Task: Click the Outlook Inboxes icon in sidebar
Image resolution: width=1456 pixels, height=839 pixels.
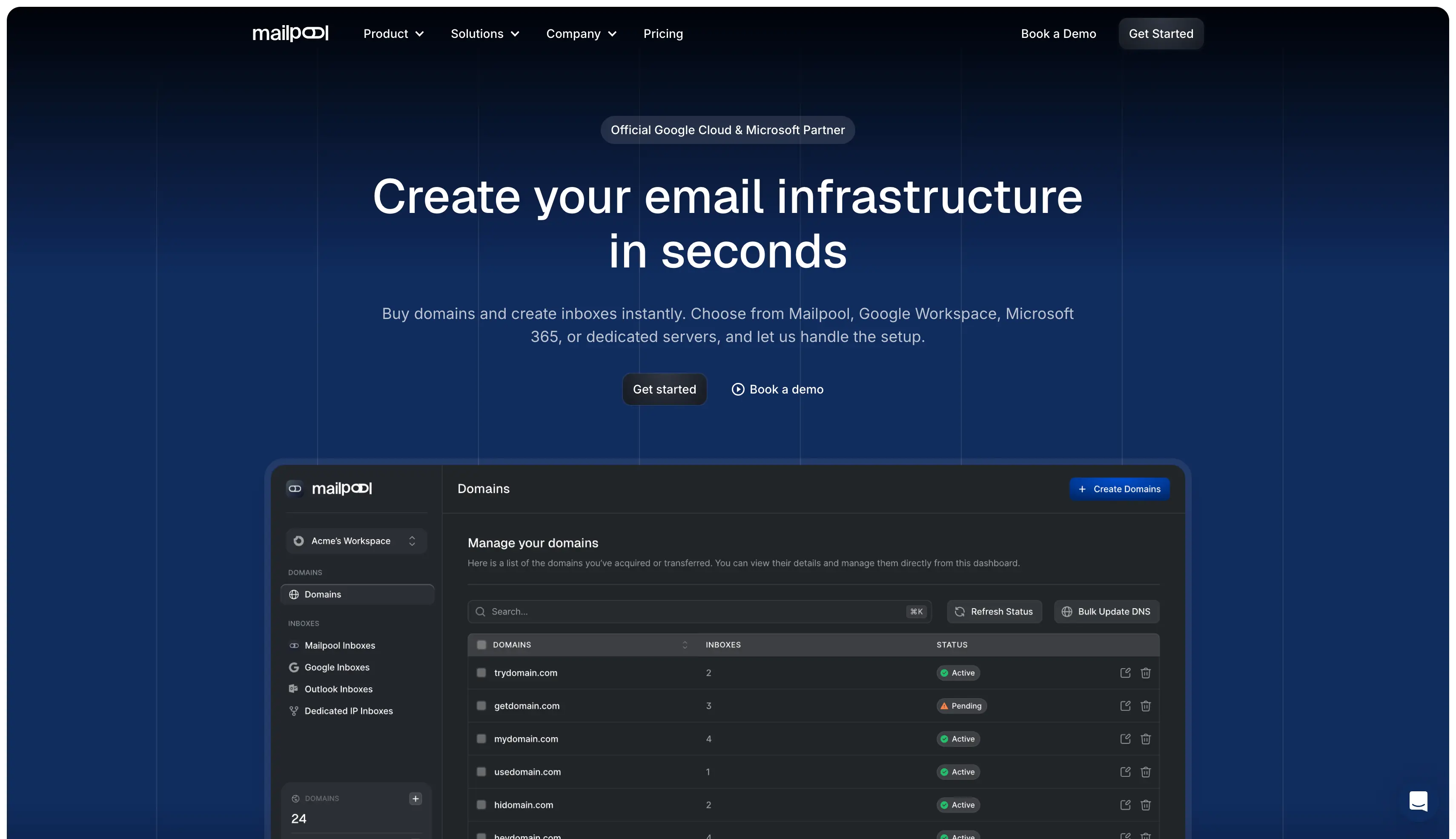Action: [294, 689]
